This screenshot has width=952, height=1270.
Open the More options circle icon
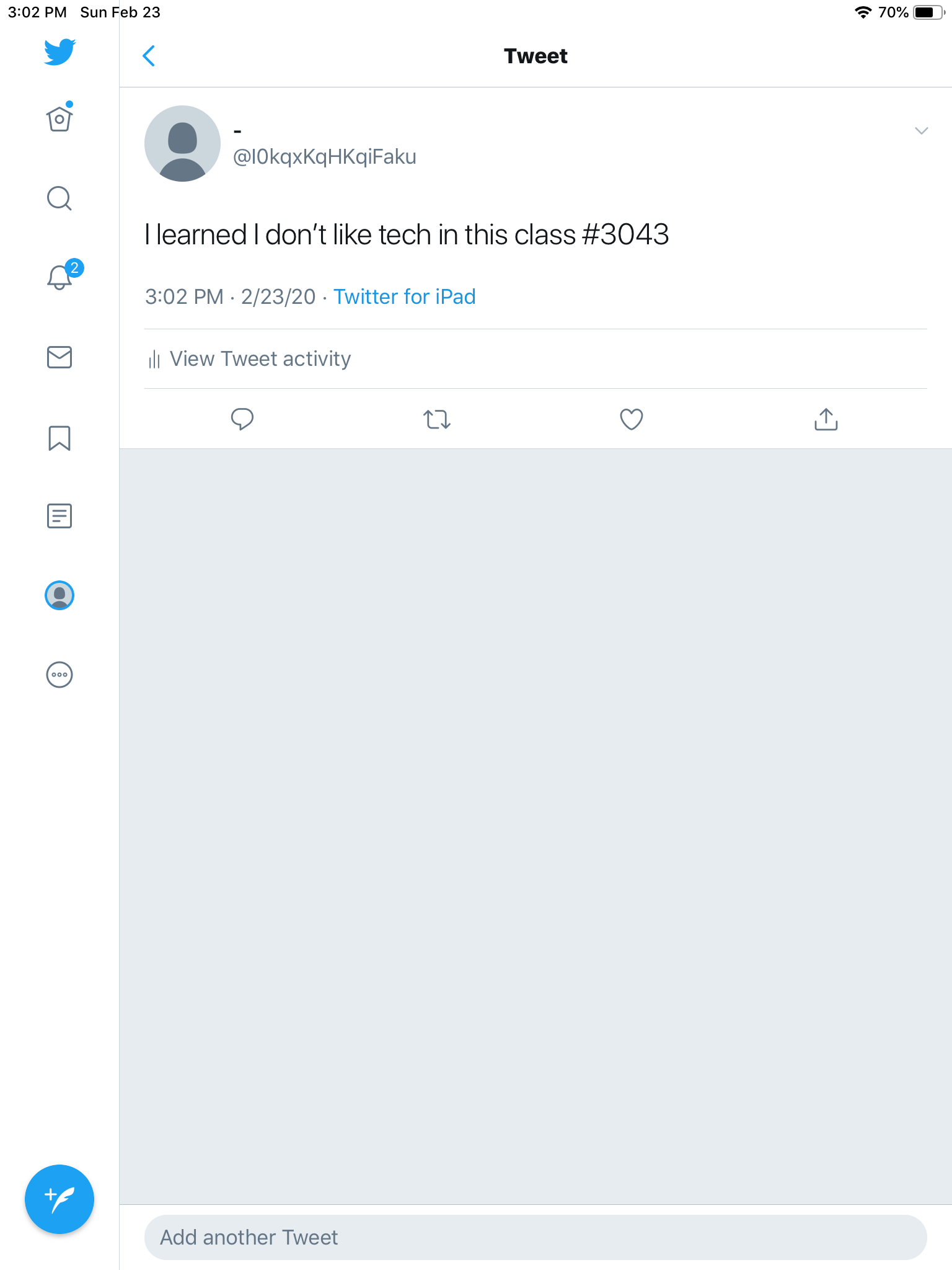[59, 675]
